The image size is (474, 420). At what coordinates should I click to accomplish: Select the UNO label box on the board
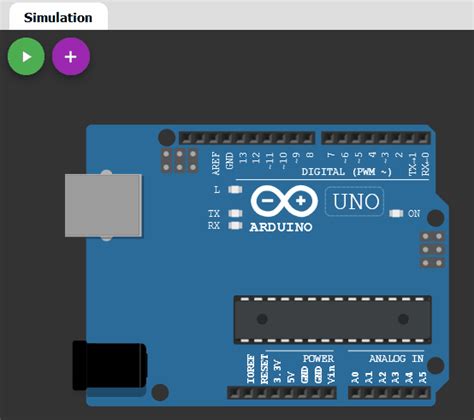click(x=354, y=201)
